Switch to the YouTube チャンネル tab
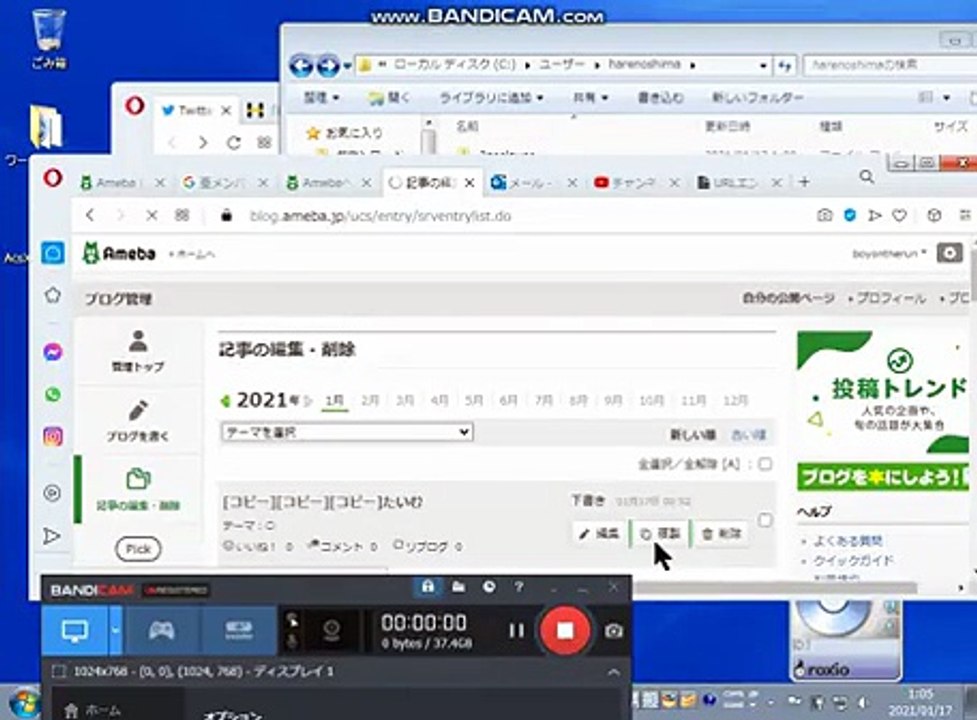 click(636, 182)
